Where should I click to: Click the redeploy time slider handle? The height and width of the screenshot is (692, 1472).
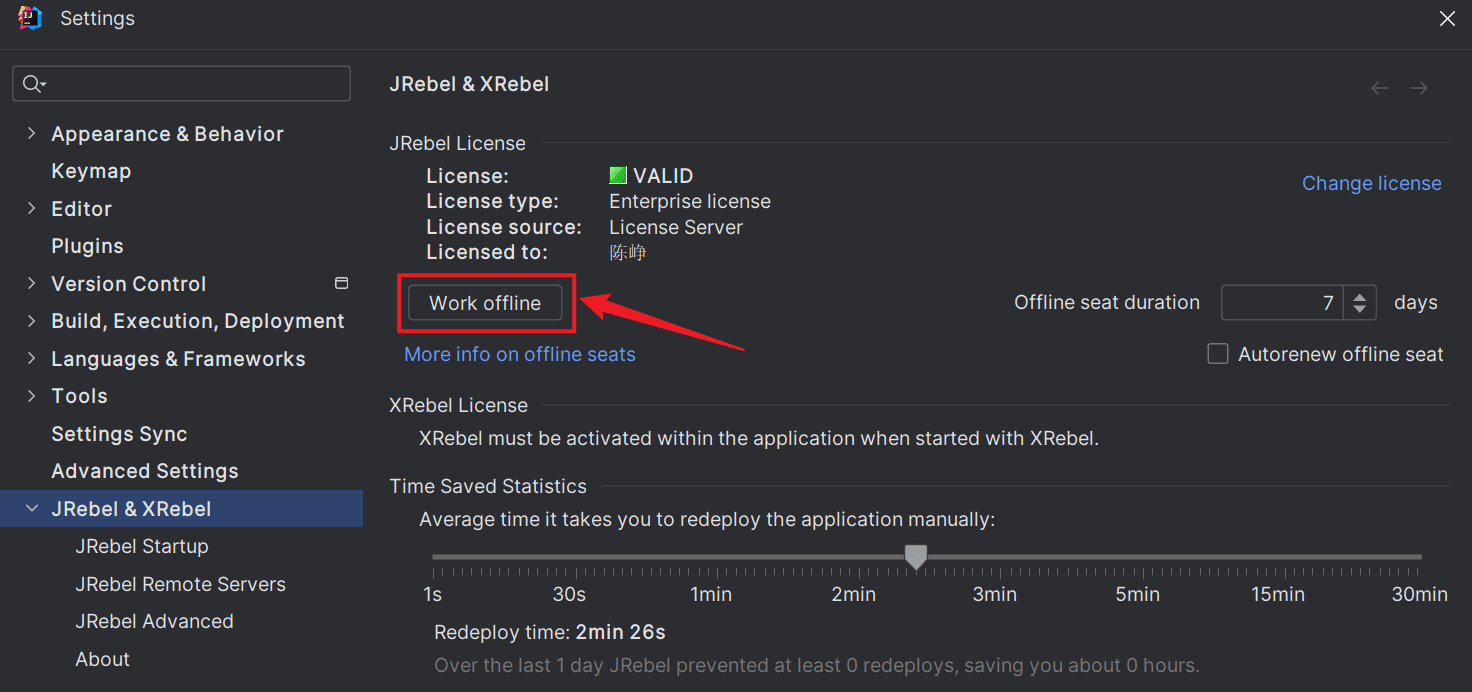coord(916,557)
